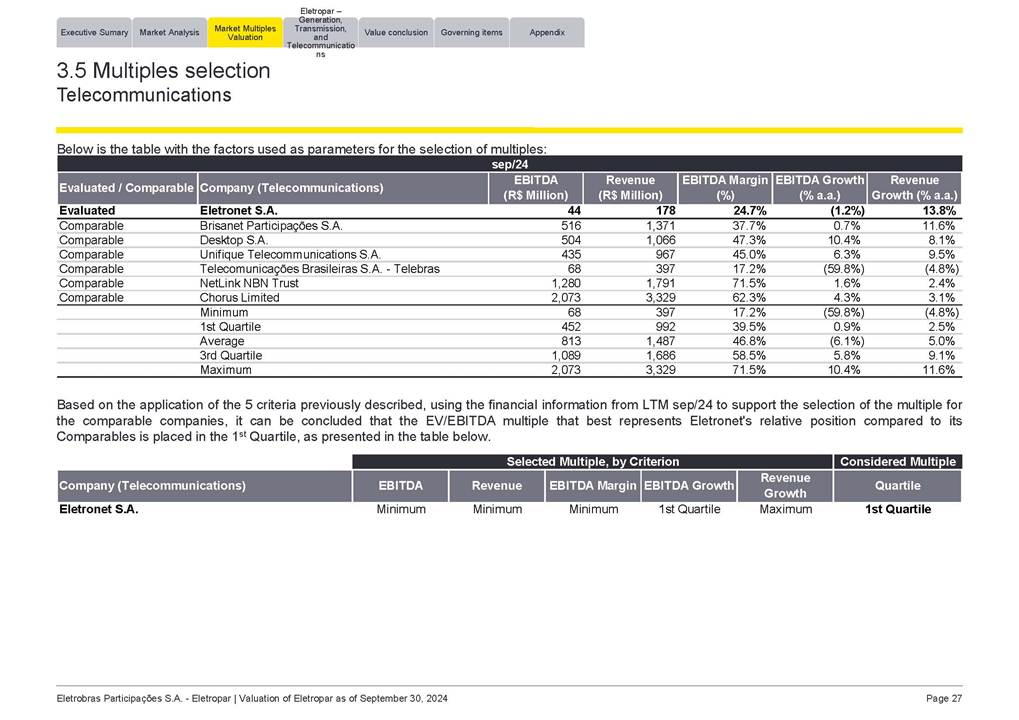1019x720 pixels.
Task: Click the Revenue Growth (% a.a.) header
Action: 915,187
